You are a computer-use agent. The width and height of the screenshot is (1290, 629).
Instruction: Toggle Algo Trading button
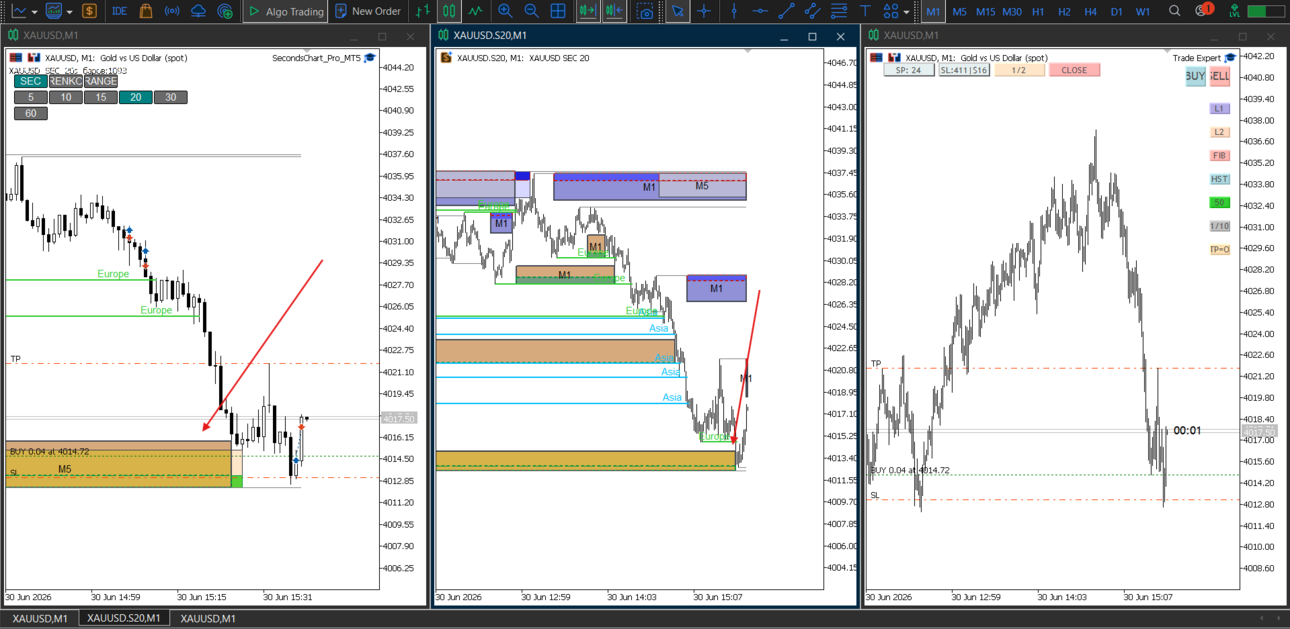(x=285, y=11)
